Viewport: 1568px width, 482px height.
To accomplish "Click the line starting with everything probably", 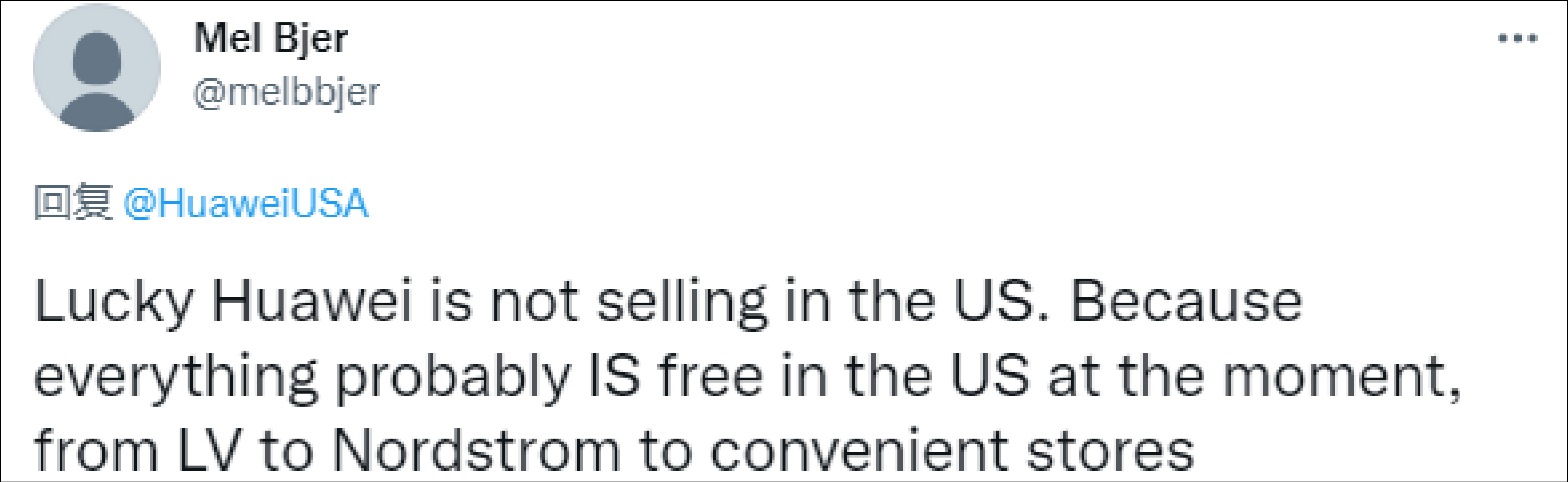I will coord(748,377).
